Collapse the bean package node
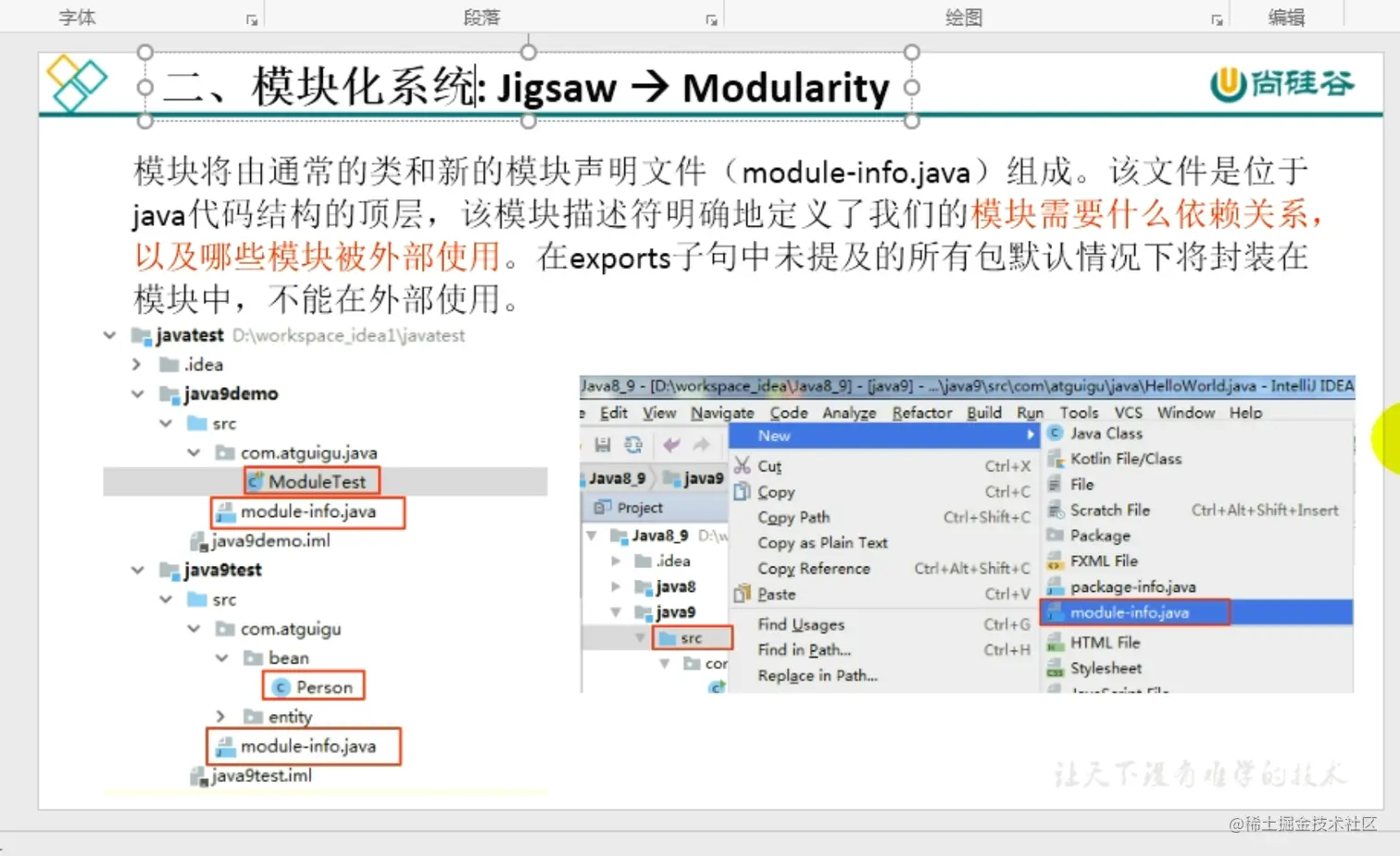 click(221, 659)
